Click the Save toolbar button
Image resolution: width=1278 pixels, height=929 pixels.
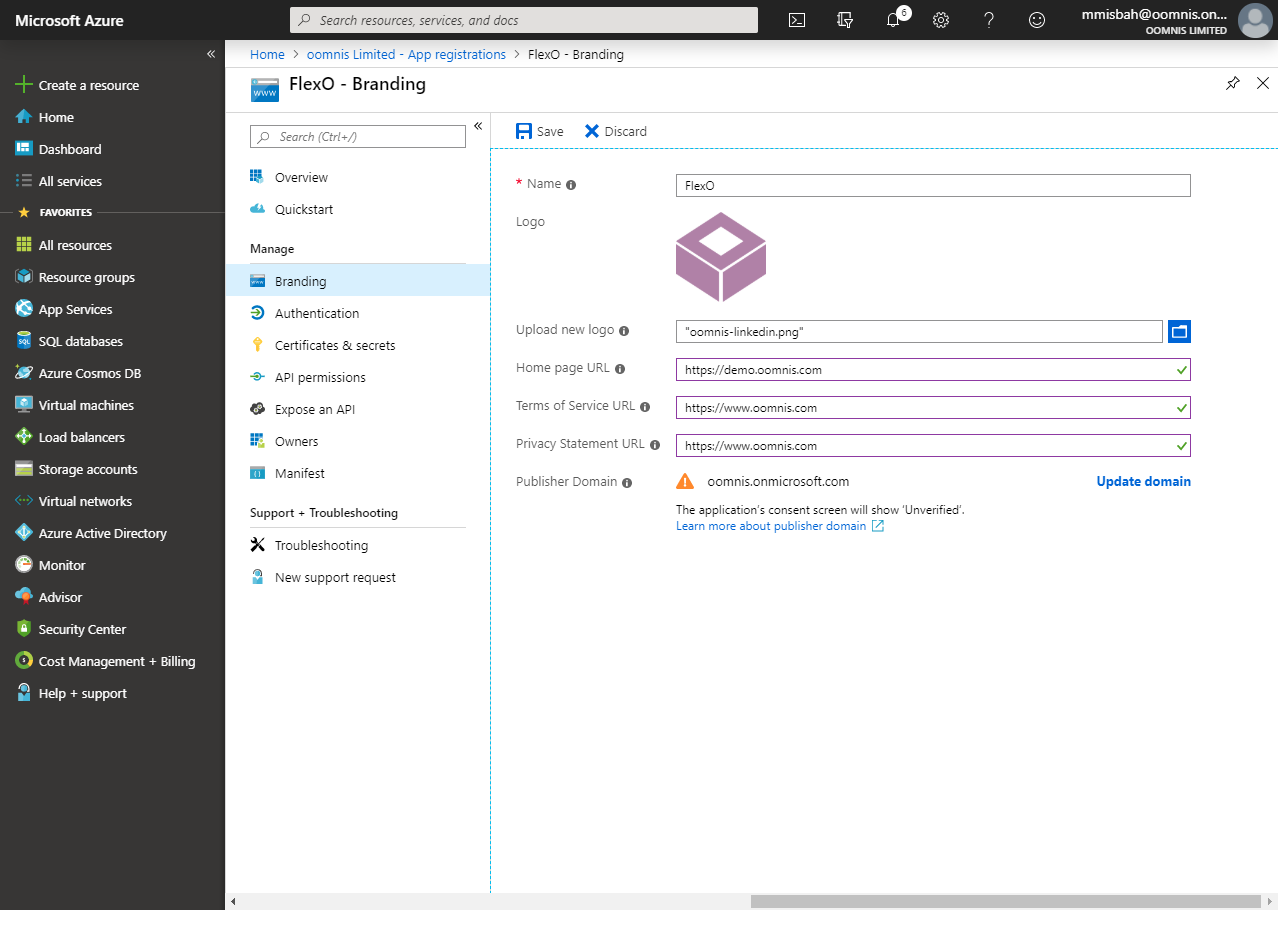pos(540,131)
